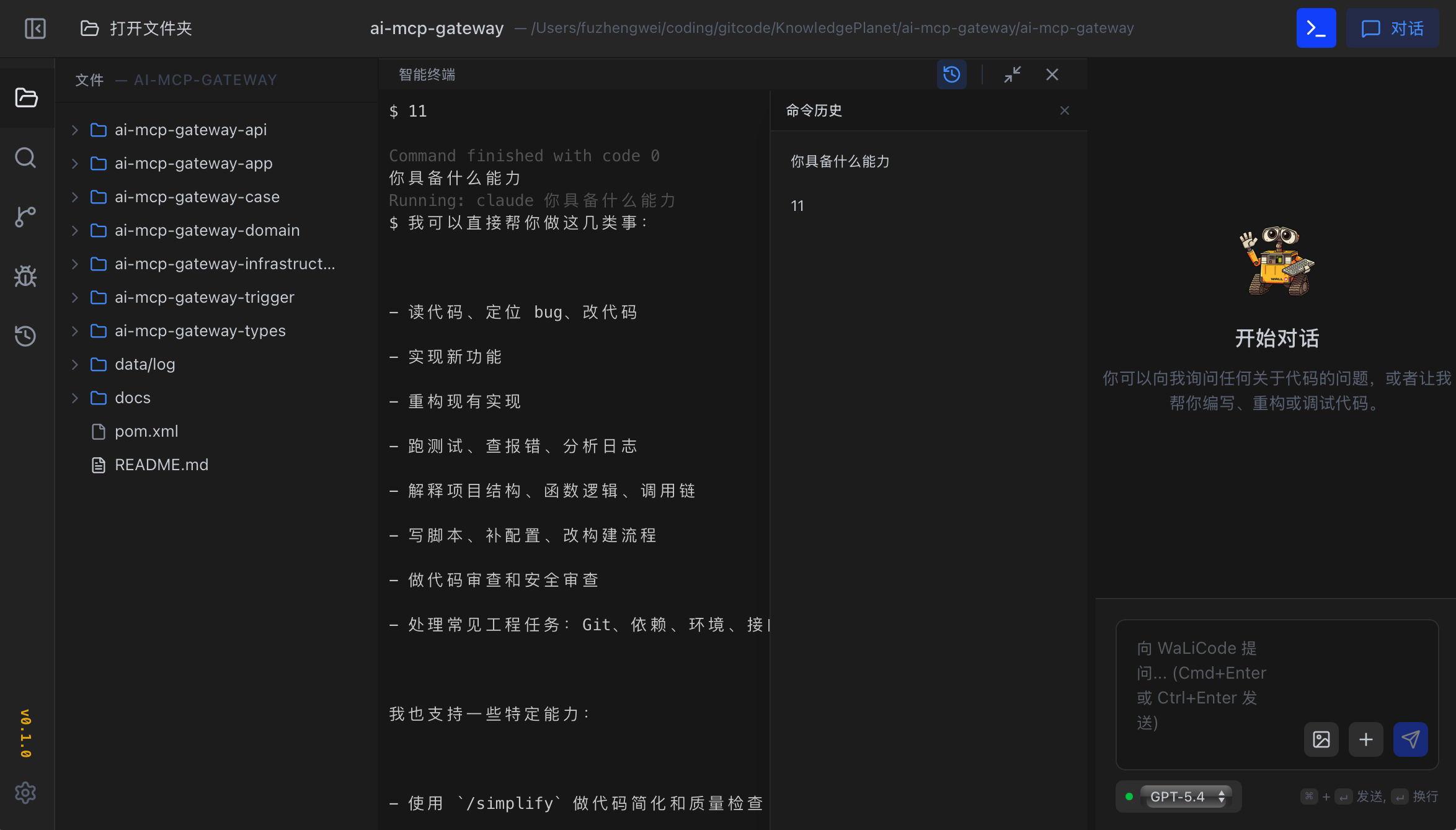Open the source control branch icon
Screen dimensions: 1456x830
coord(25,216)
